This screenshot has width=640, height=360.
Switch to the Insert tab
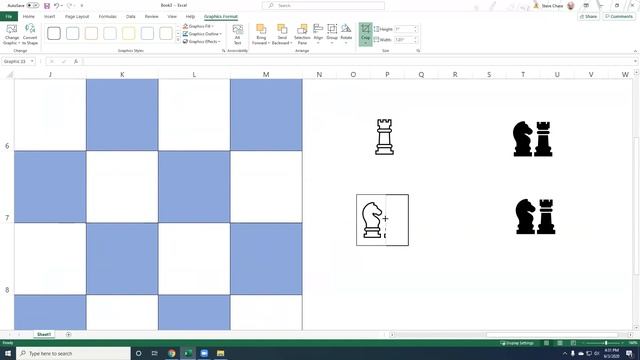tap(49, 16)
